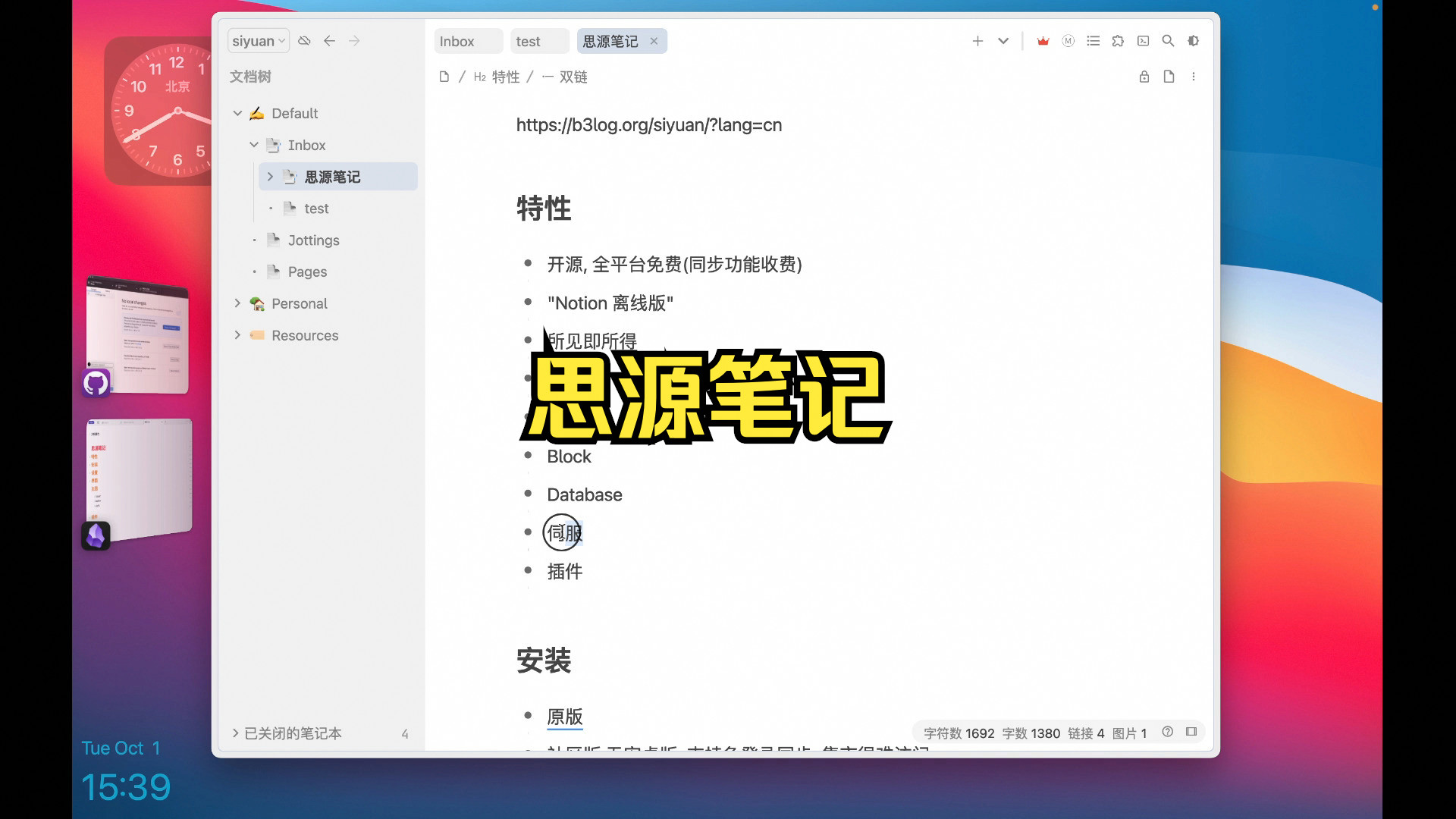
Task: Switch to the Inbox tab
Action: tap(468, 41)
